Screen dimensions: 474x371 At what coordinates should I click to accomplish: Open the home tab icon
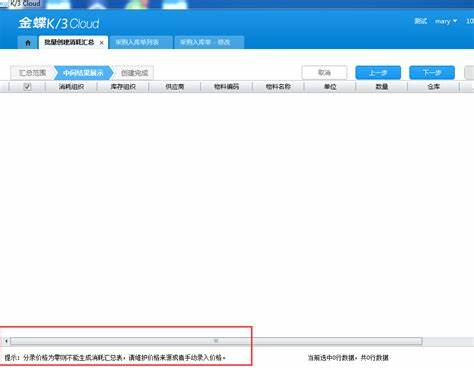[28, 43]
